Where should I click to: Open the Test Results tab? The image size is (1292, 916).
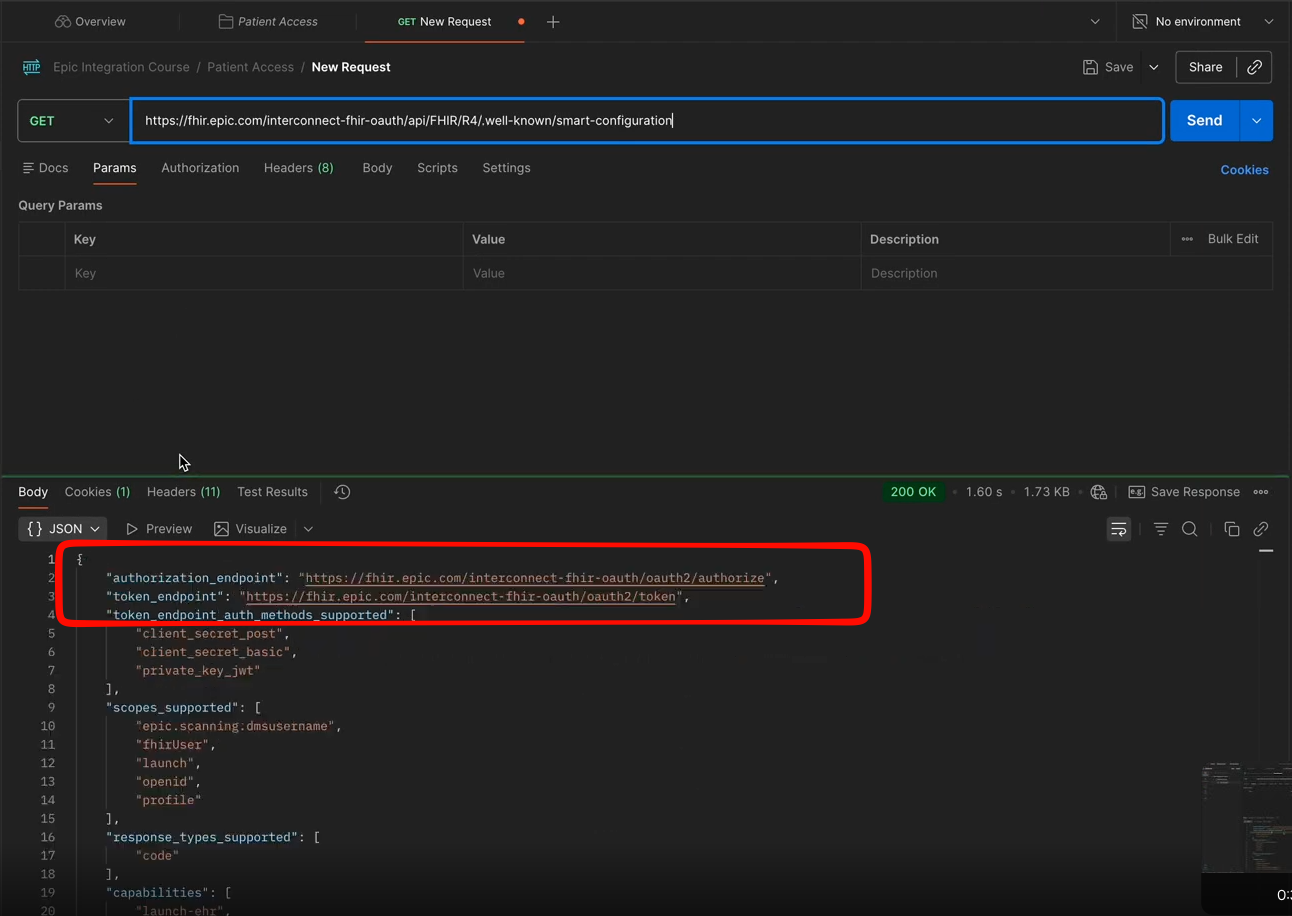coord(272,492)
